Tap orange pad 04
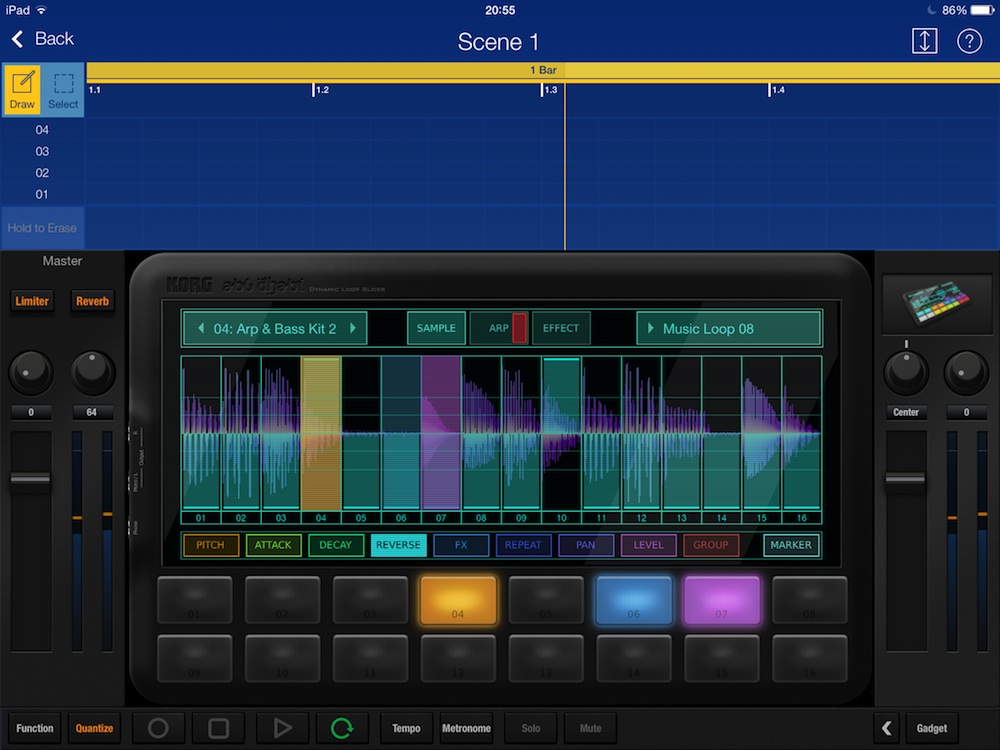 coord(458,600)
